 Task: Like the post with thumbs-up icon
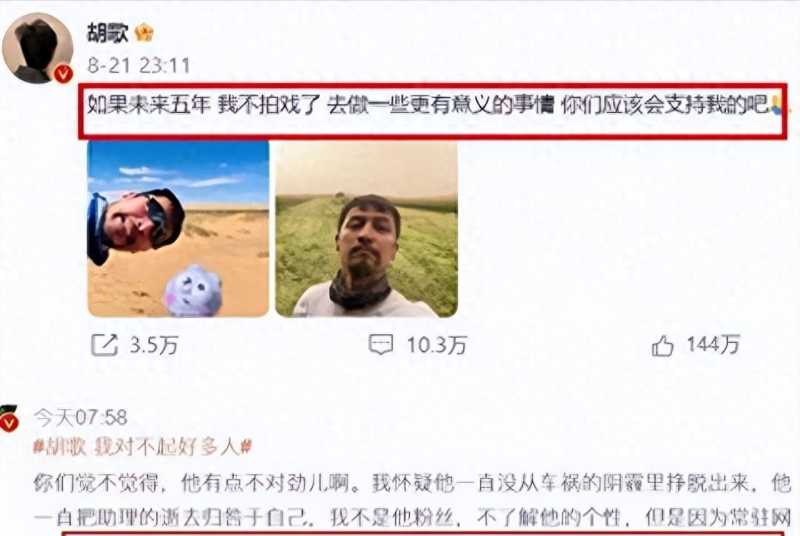coord(662,346)
